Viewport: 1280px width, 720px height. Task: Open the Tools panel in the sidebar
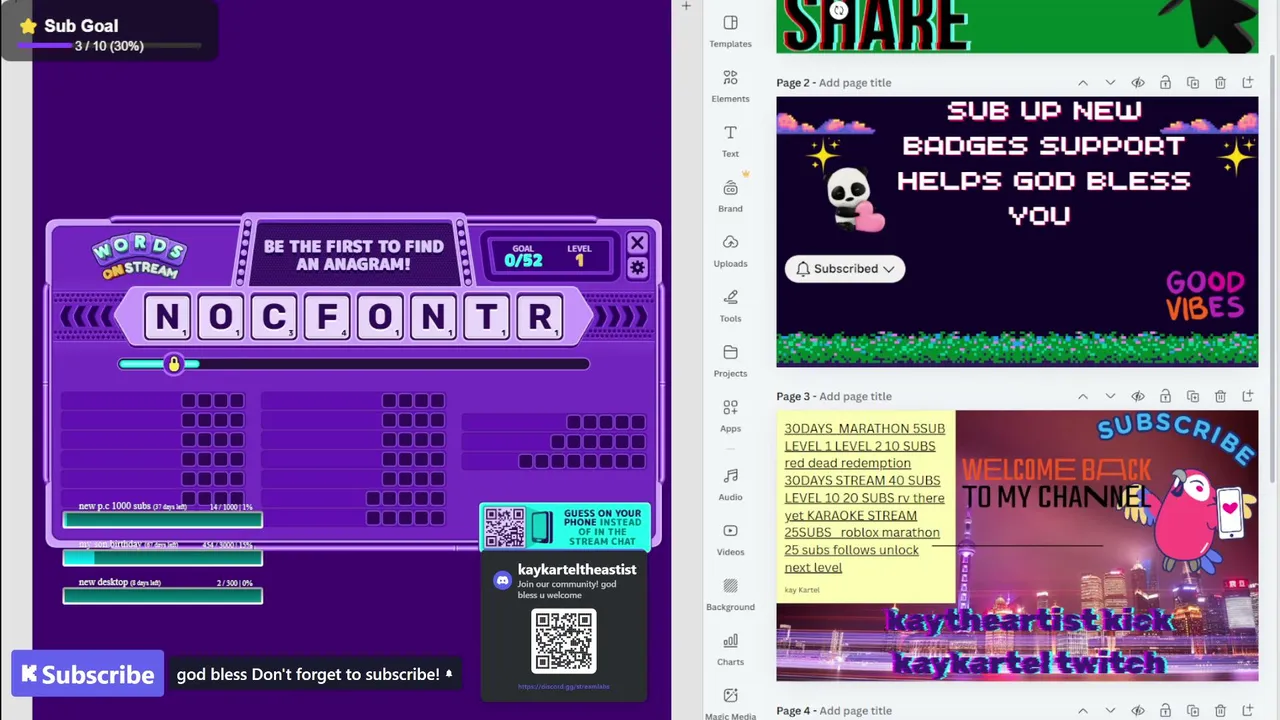[x=730, y=306]
